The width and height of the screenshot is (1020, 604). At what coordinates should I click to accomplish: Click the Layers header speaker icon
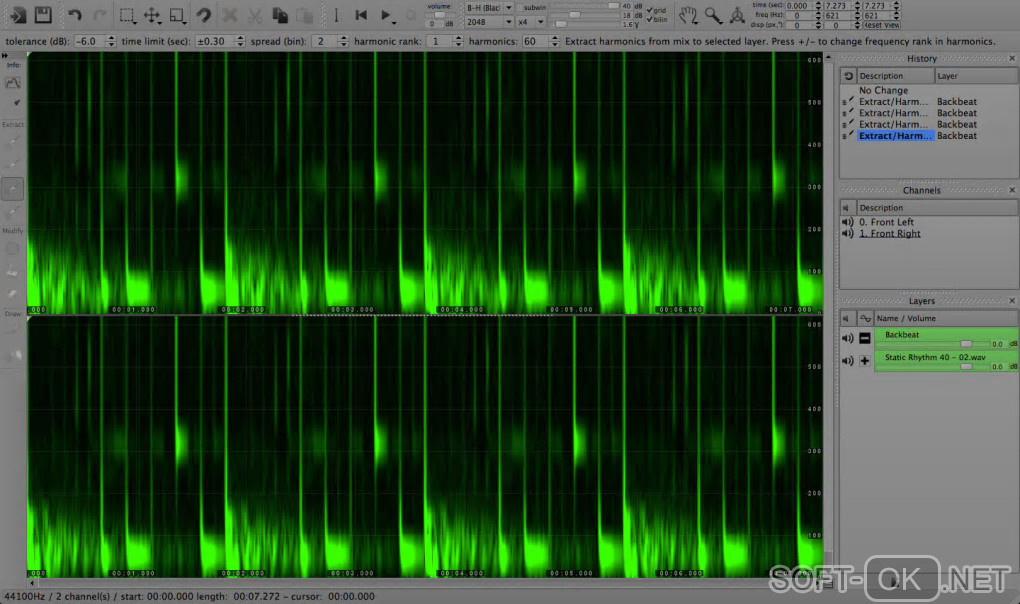click(x=846, y=319)
